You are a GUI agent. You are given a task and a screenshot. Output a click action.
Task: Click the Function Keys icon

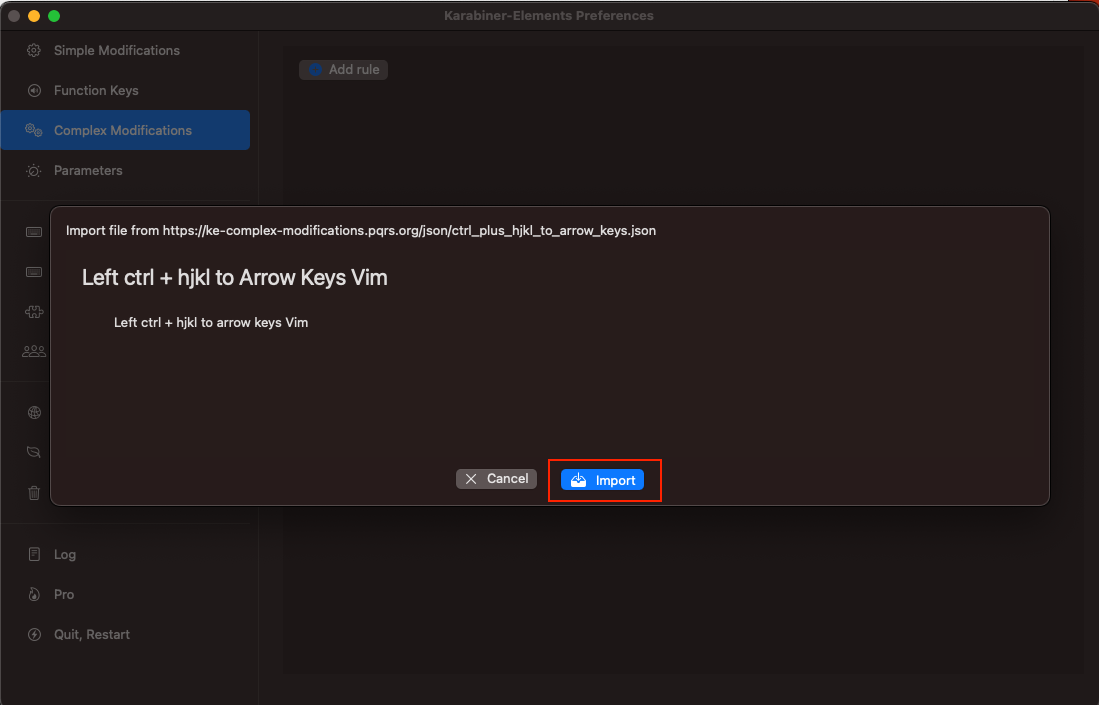[33, 90]
